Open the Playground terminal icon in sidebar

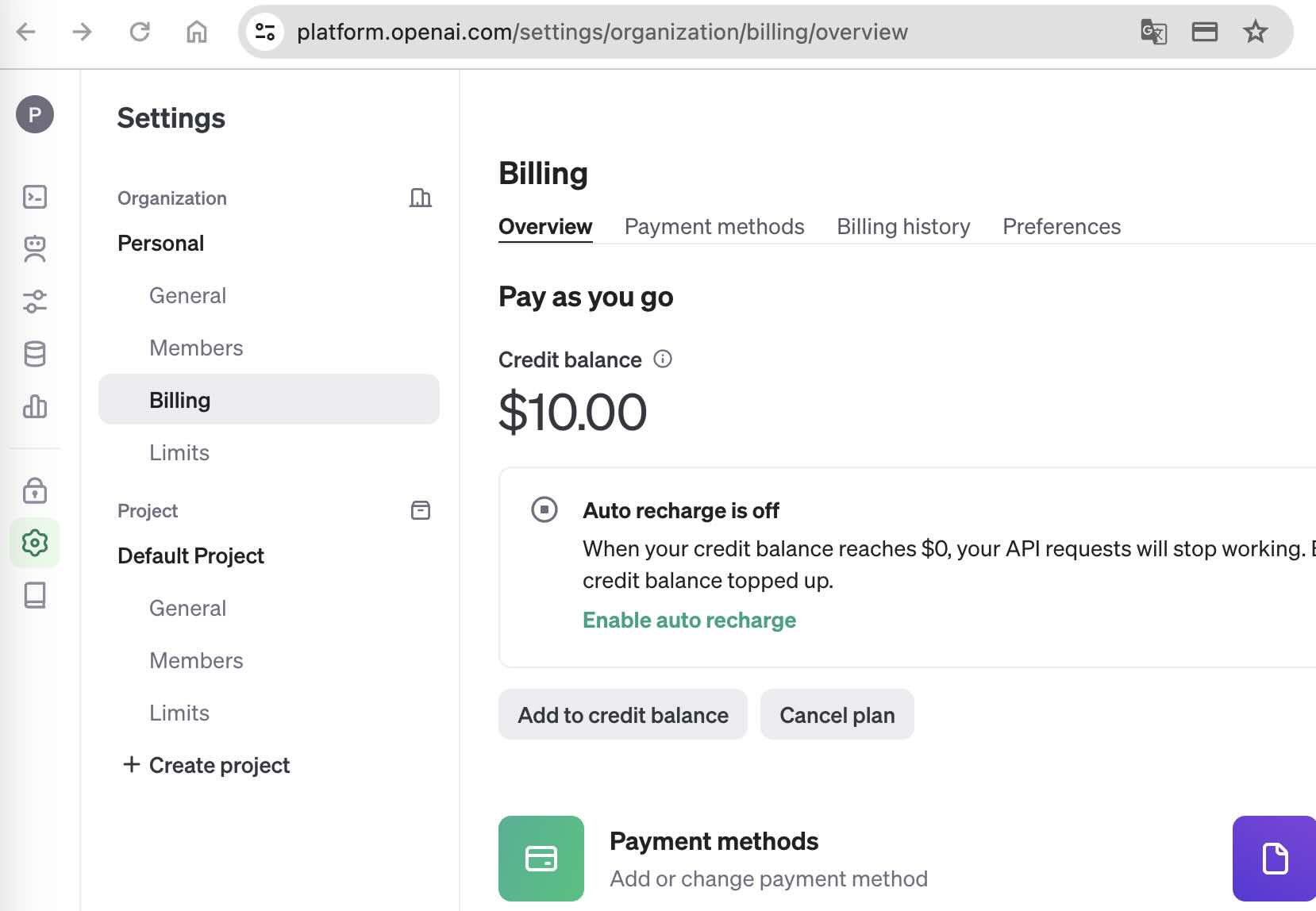[35, 197]
